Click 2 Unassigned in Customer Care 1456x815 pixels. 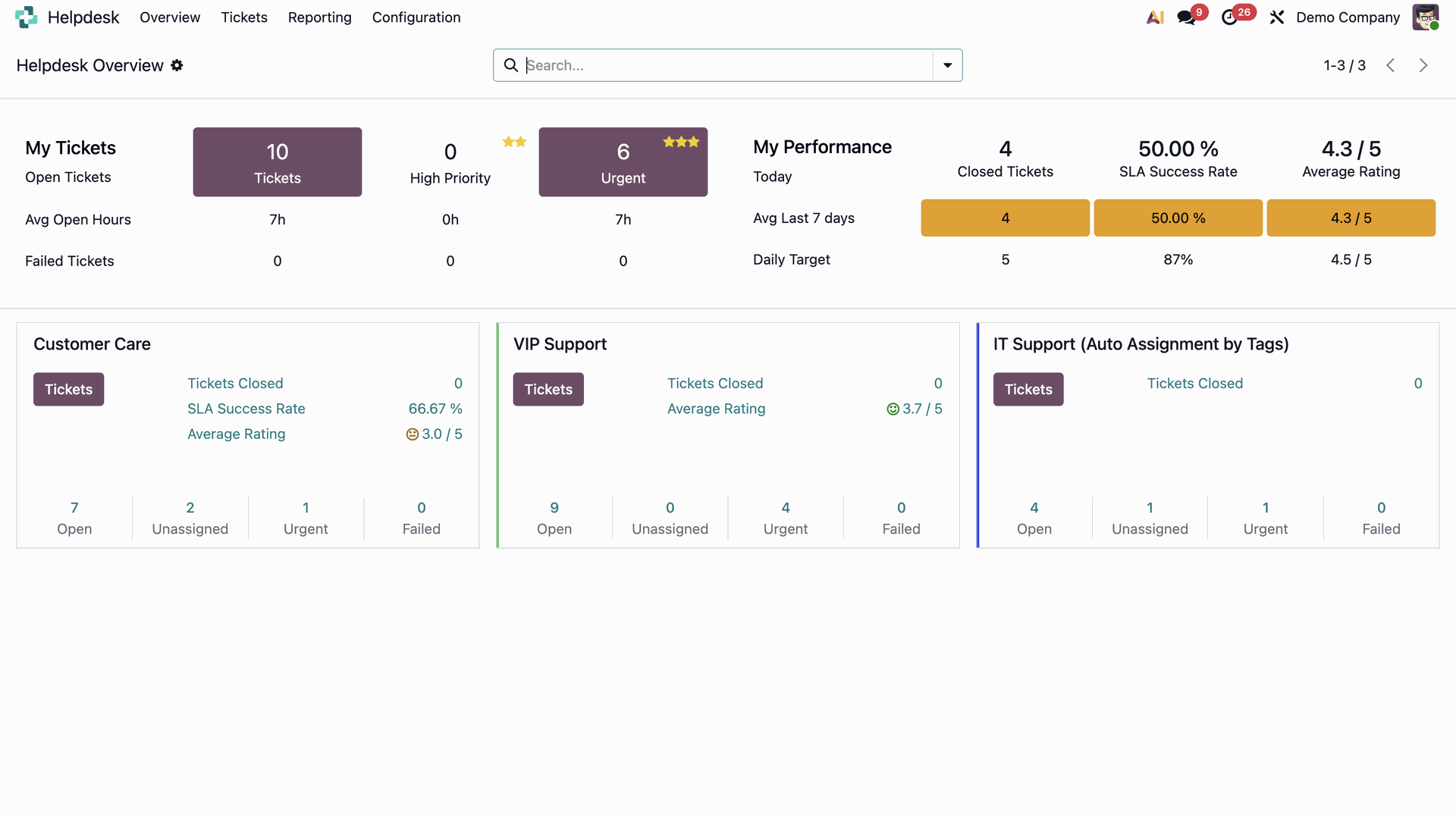[x=190, y=519]
